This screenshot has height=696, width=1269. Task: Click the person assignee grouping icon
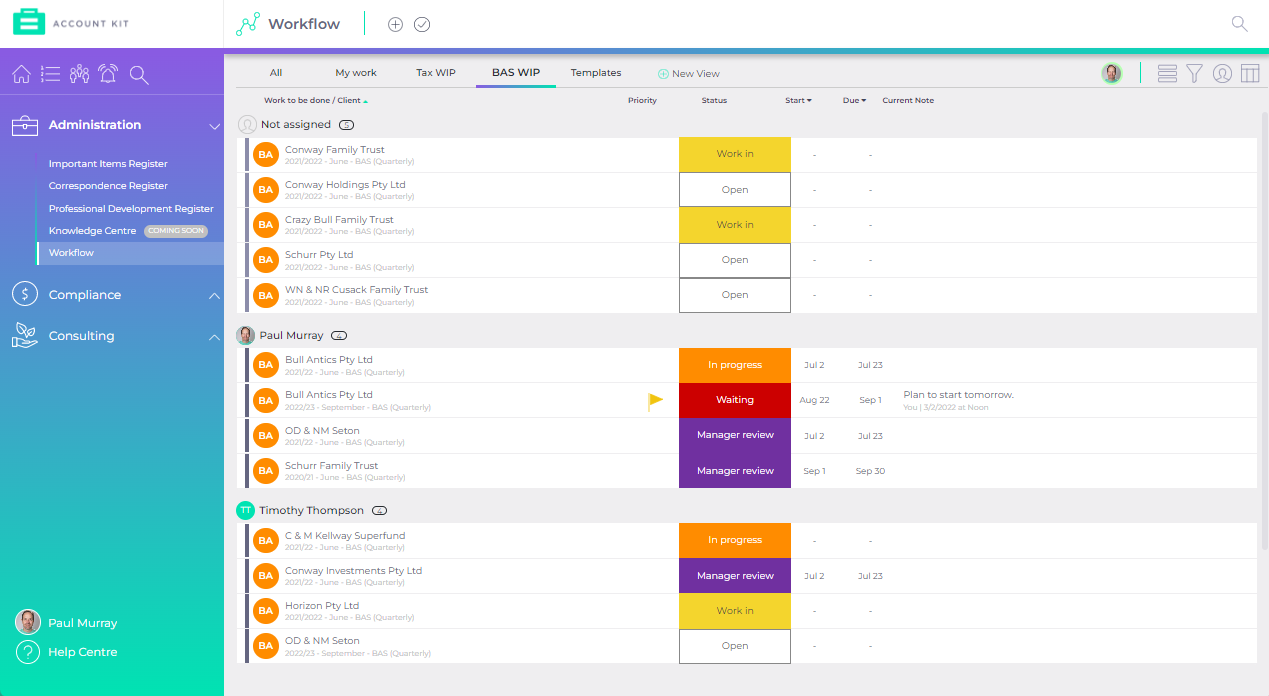coord(1222,73)
